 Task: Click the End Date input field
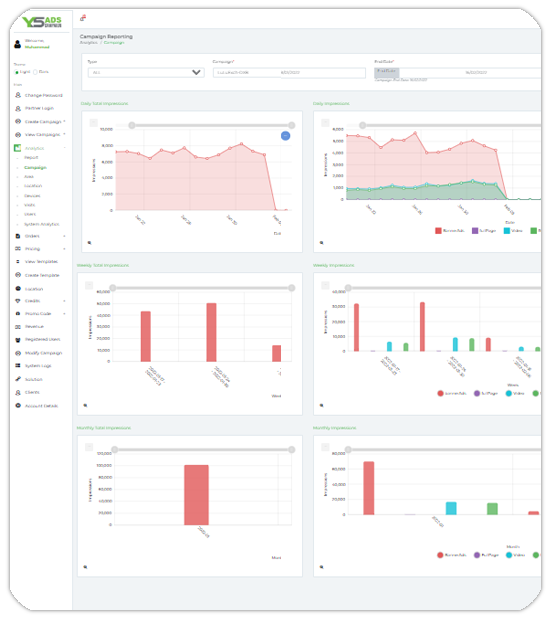tap(458, 73)
